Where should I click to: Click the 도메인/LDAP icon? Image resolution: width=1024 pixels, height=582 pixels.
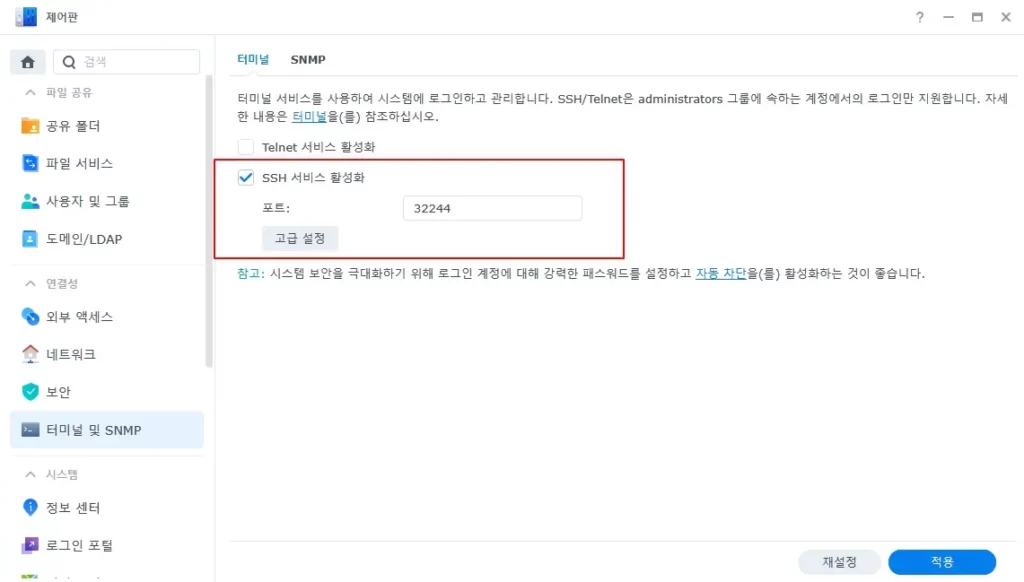[30, 239]
